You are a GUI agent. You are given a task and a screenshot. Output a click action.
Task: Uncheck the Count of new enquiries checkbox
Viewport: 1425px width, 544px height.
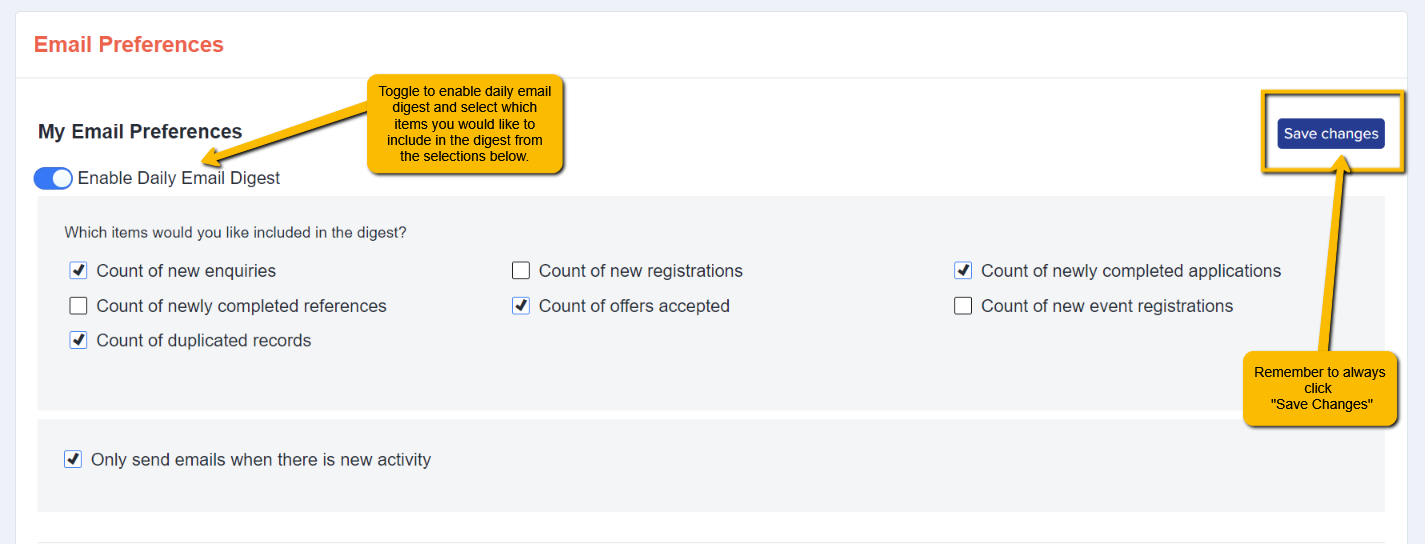click(x=78, y=270)
